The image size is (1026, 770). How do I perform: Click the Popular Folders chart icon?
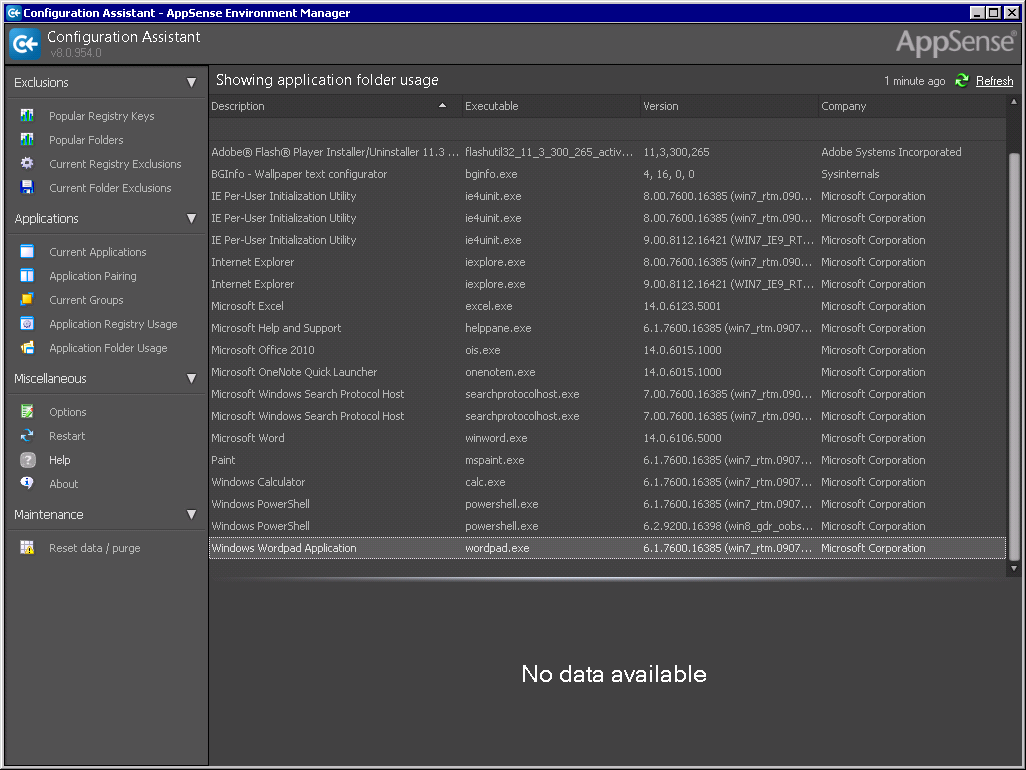pyautogui.click(x=27, y=139)
